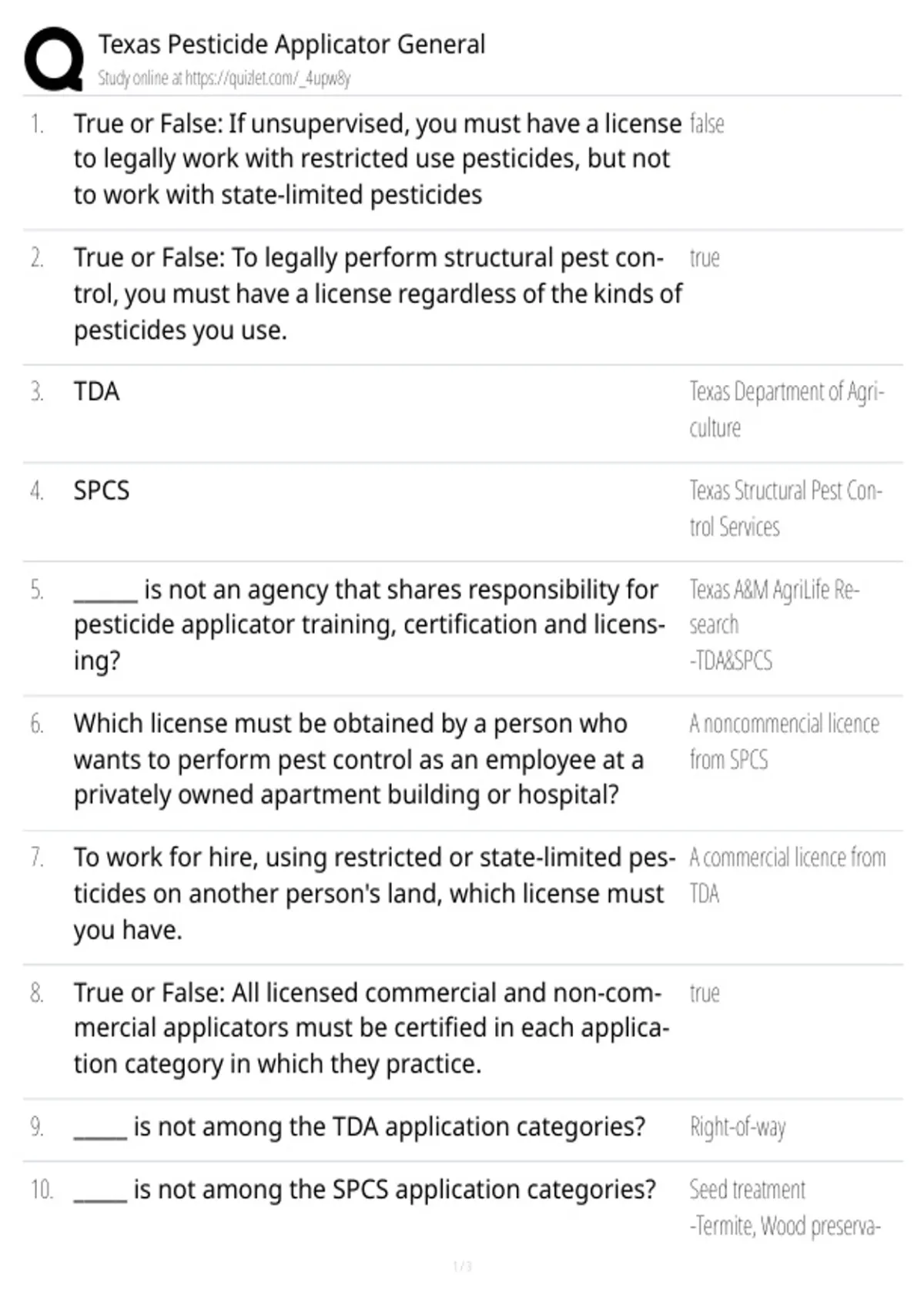
Task: Click the answer 'false' for question 1
Action: click(x=707, y=124)
